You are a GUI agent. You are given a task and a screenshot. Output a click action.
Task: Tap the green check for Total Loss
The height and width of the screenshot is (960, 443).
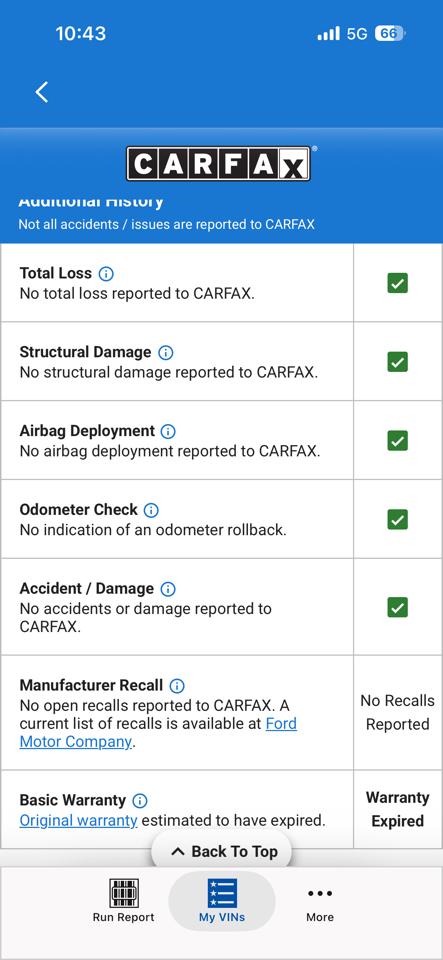click(x=398, y=283)
